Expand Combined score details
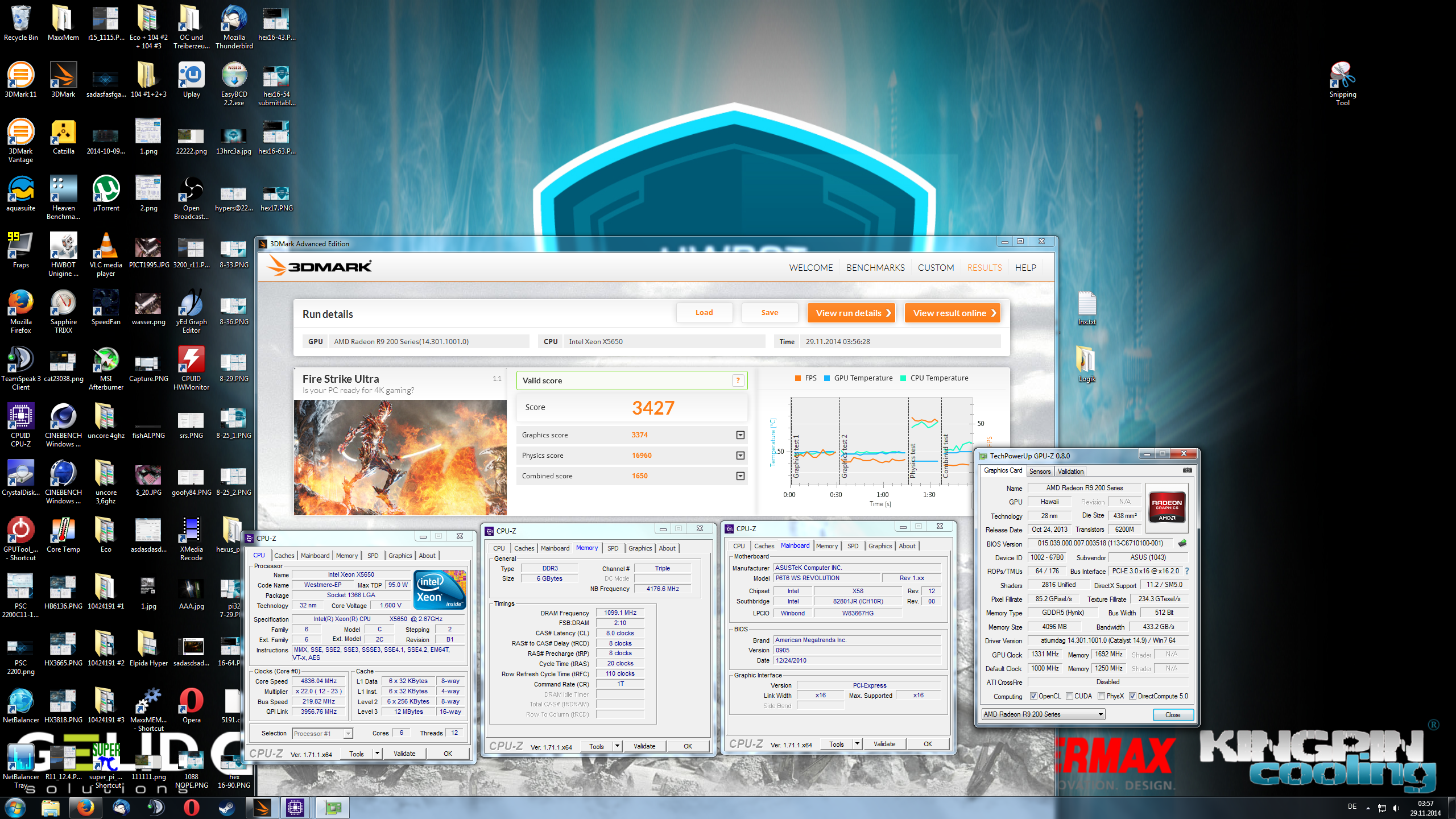Image resolution: width=1456 pixels, height=819 pixels. (740, 476)
